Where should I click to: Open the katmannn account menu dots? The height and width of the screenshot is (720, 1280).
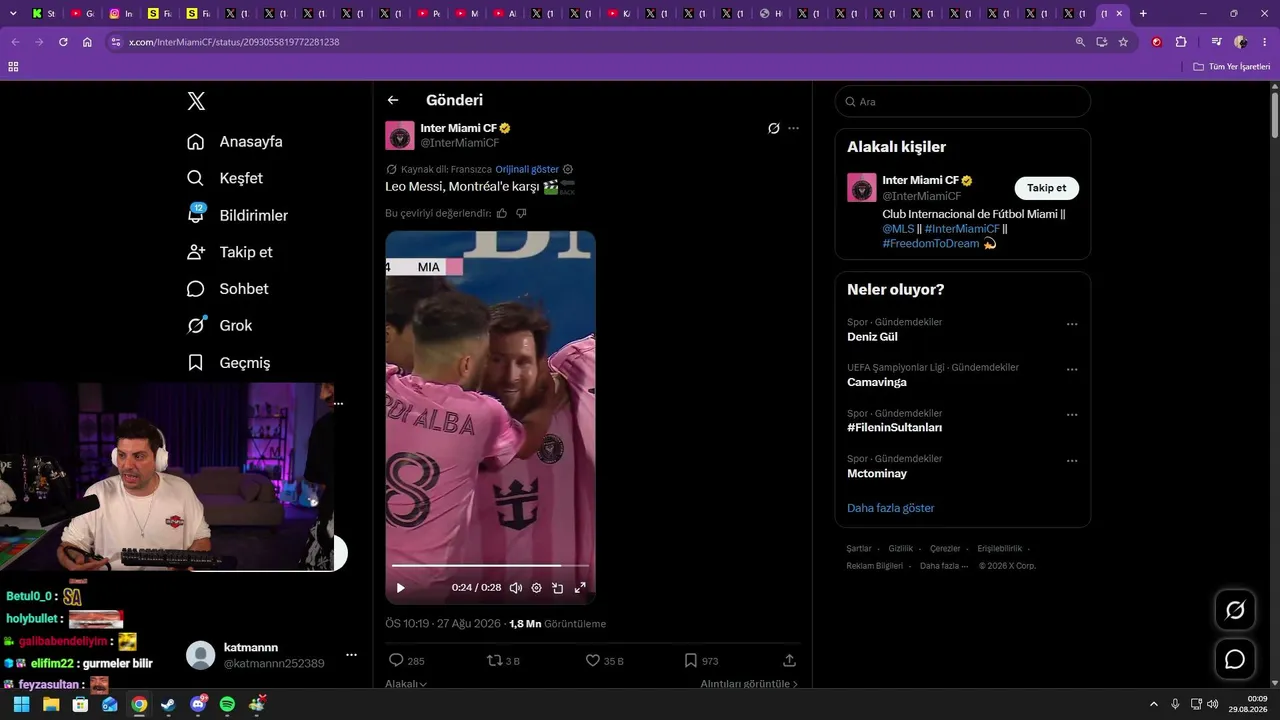pos(351,655)
